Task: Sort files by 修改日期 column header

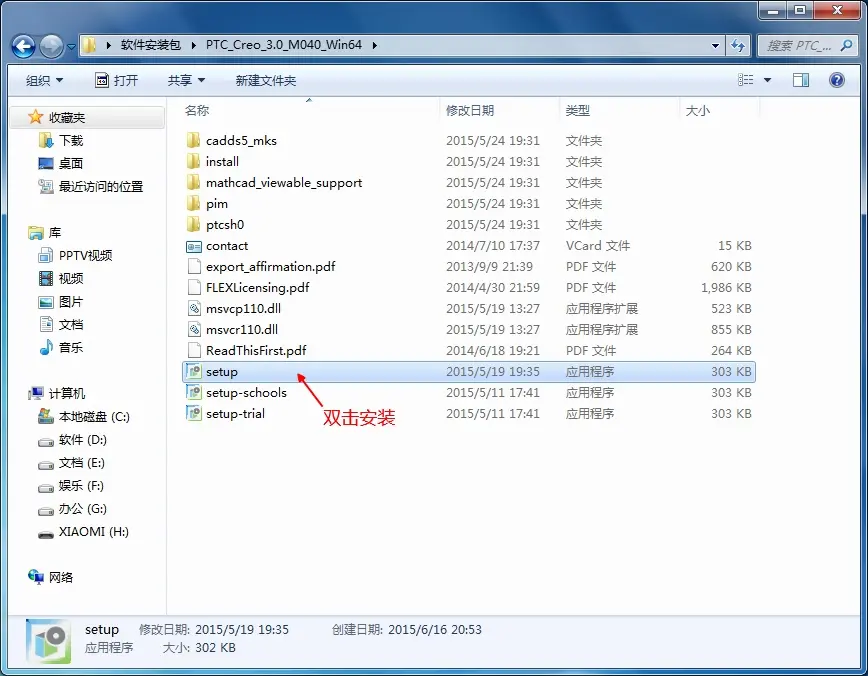Action: [x=470, y=111]
